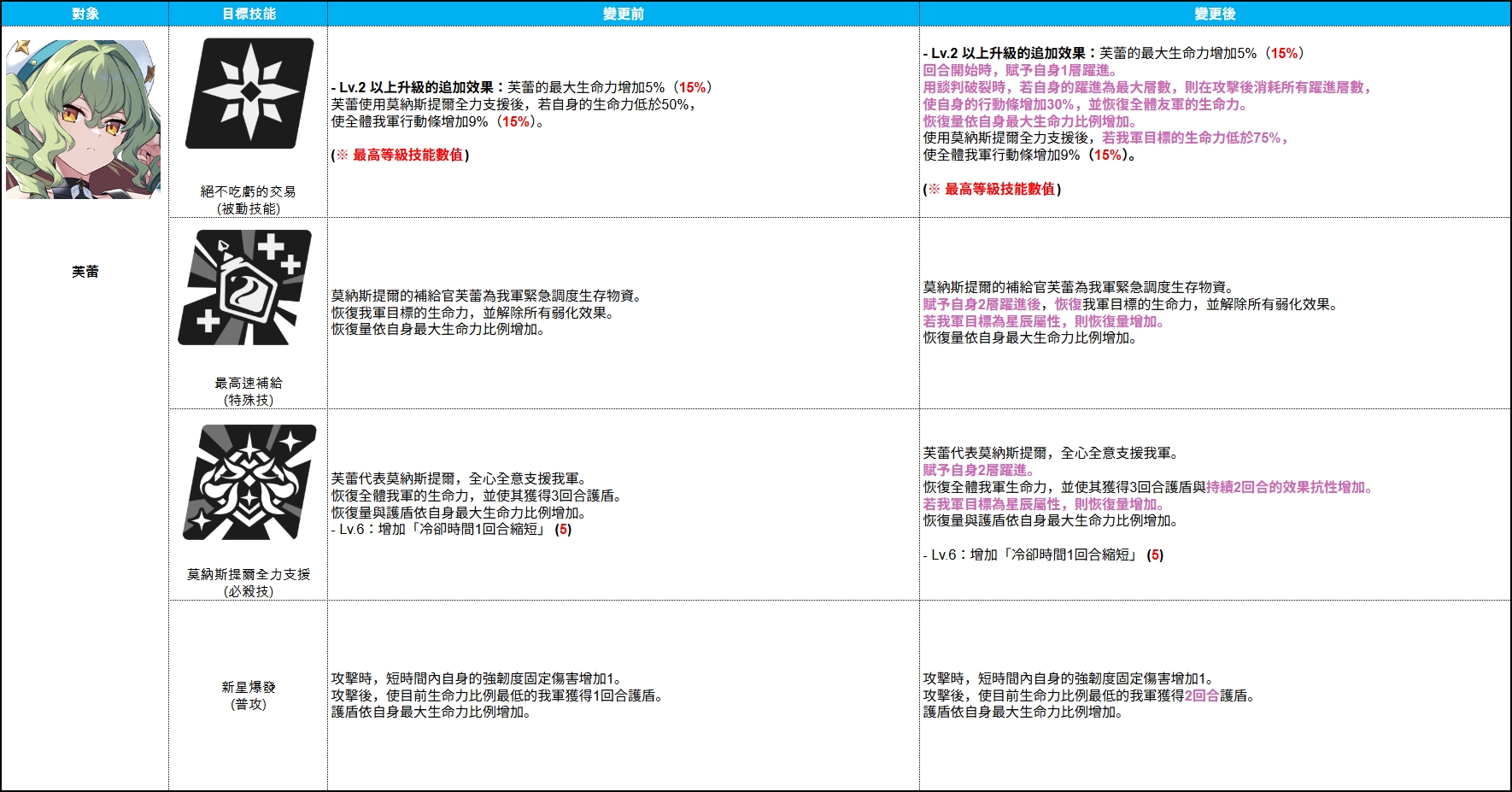Click the 對象 column header

[x=85, y=14]
